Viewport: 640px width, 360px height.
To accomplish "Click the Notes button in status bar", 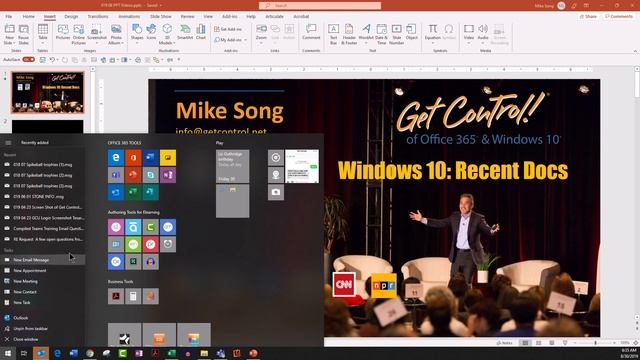I will [504, 343].
